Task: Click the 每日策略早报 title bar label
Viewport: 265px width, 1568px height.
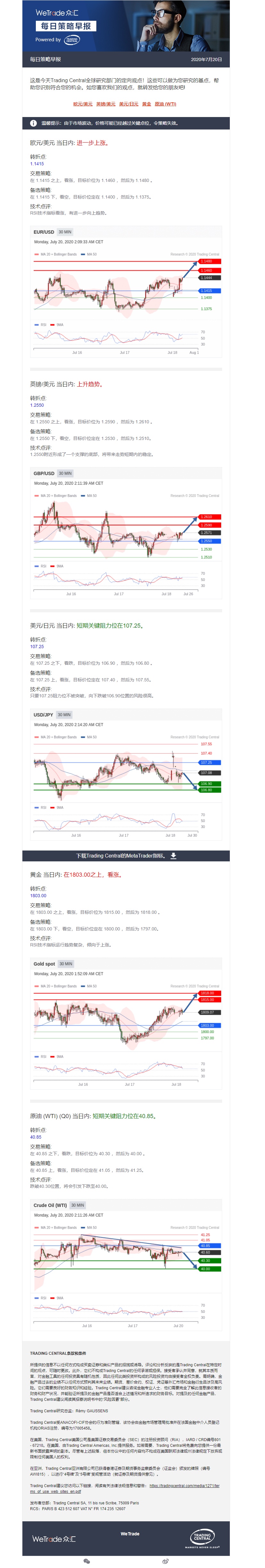Action: (x=46, y=60)
